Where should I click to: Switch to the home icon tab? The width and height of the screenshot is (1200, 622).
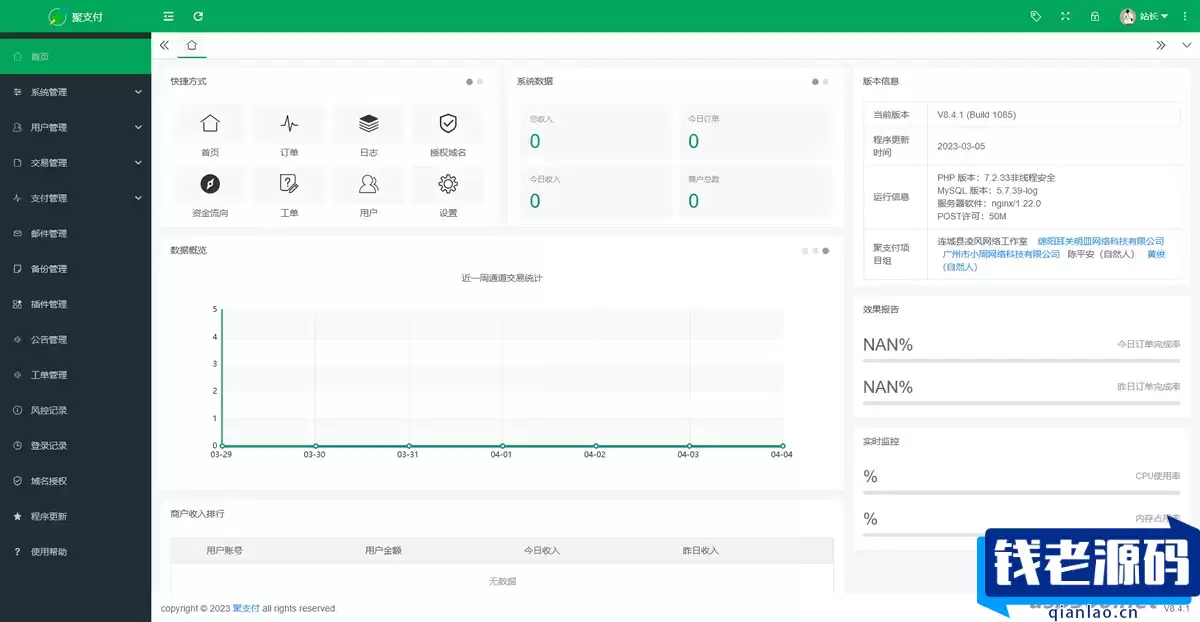pos(192,45)
